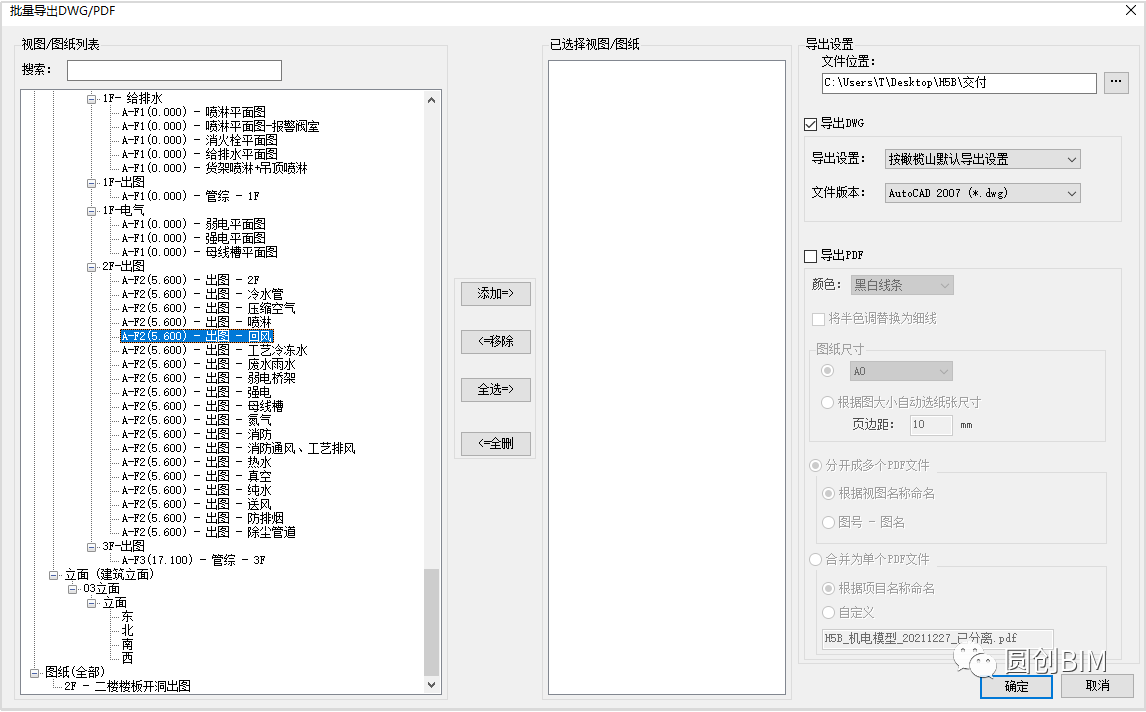Select the 东 elevation view
Image resolution: width=1146 pixels, height=712 pixels.
[x=127, y=617]
